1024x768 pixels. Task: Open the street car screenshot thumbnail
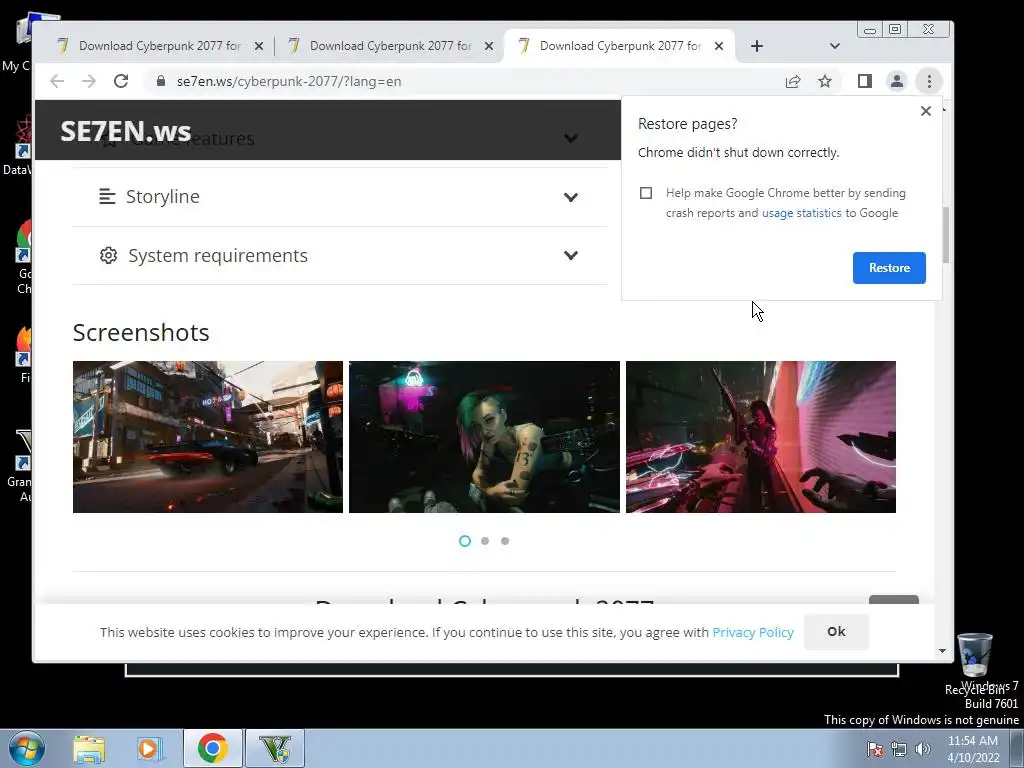pos(208,437)
